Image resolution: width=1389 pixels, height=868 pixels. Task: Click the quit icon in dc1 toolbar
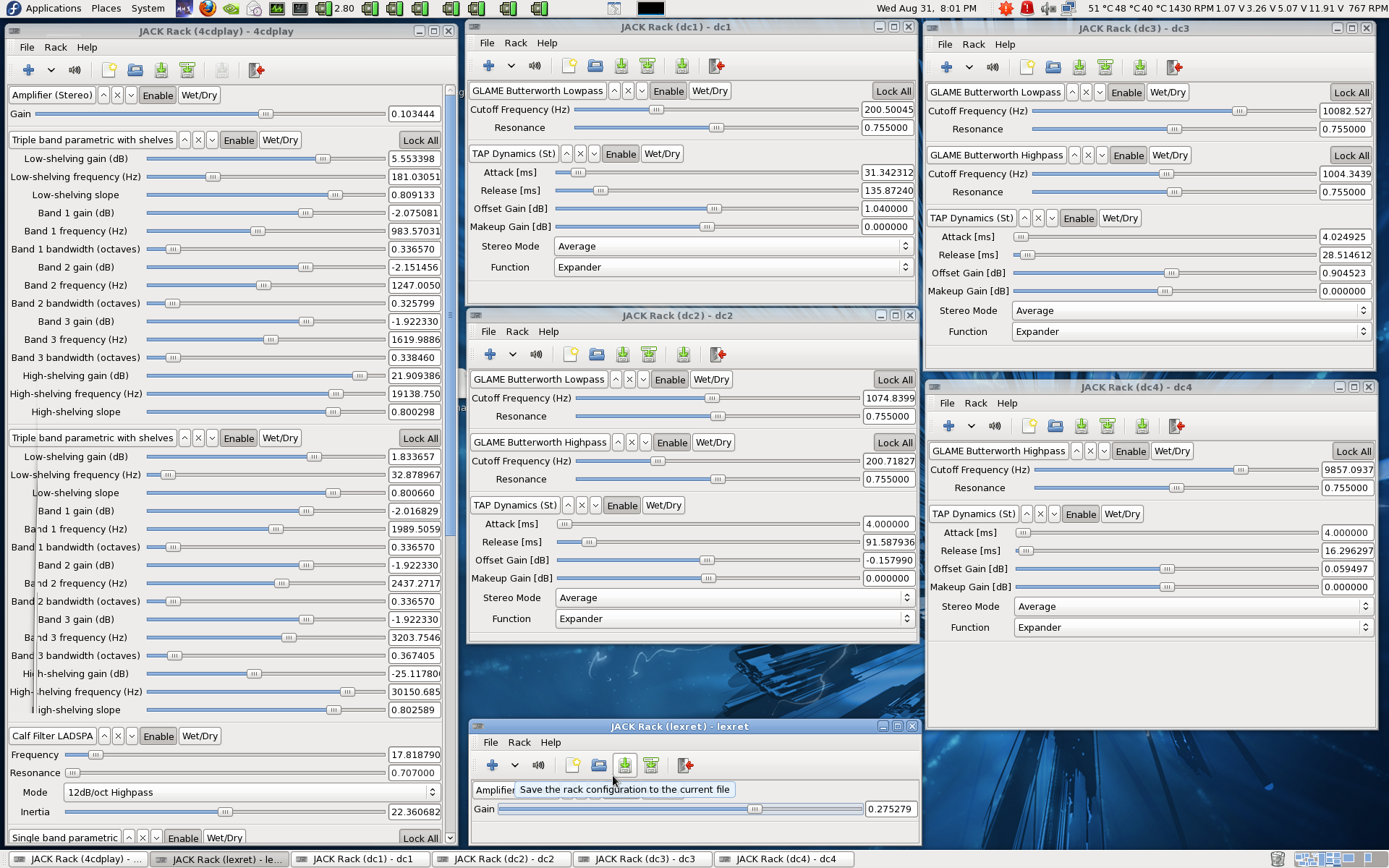pos(717,66)
